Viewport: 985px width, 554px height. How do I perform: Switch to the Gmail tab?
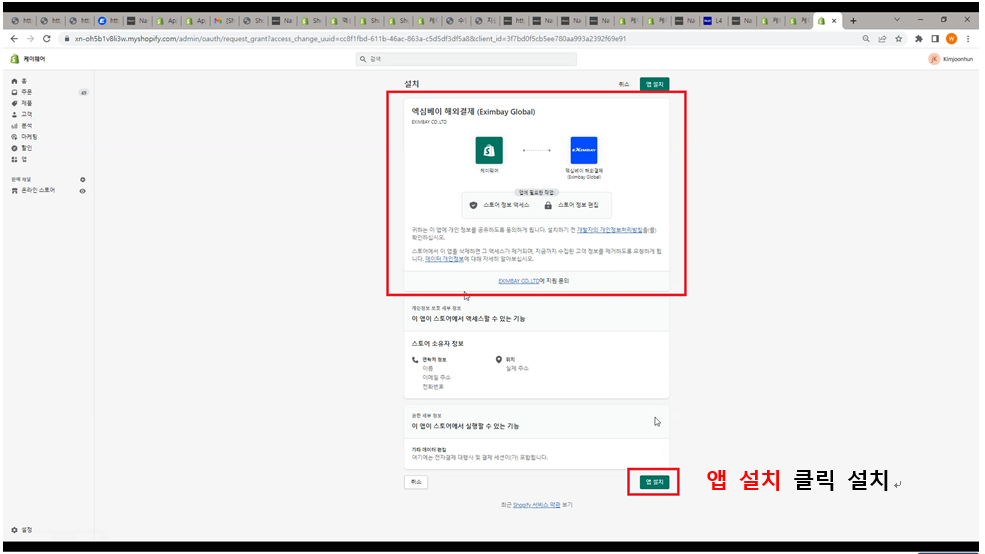click(x=224, y=21)
